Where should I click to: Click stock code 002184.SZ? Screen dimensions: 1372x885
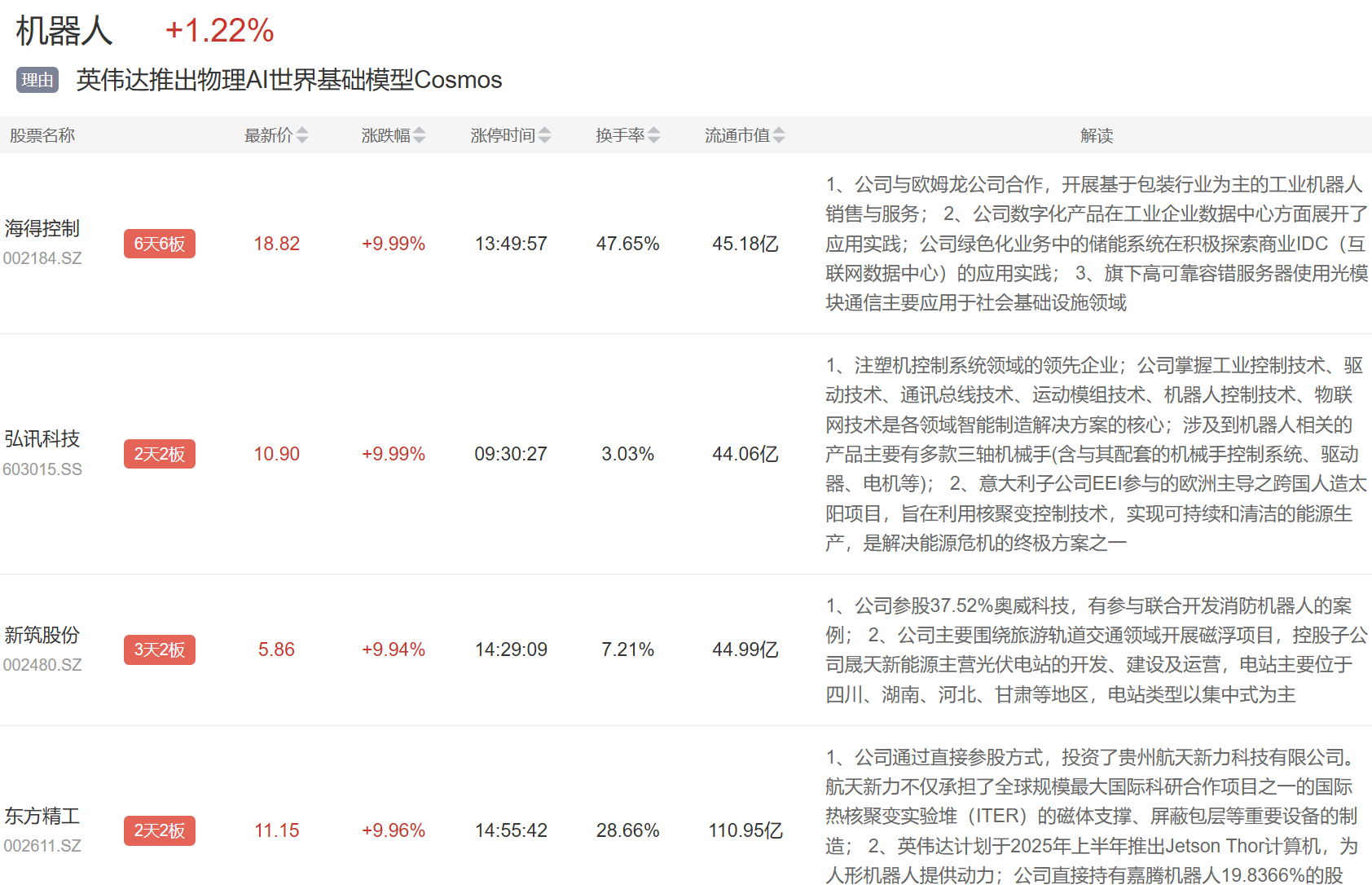click(42, 258)
